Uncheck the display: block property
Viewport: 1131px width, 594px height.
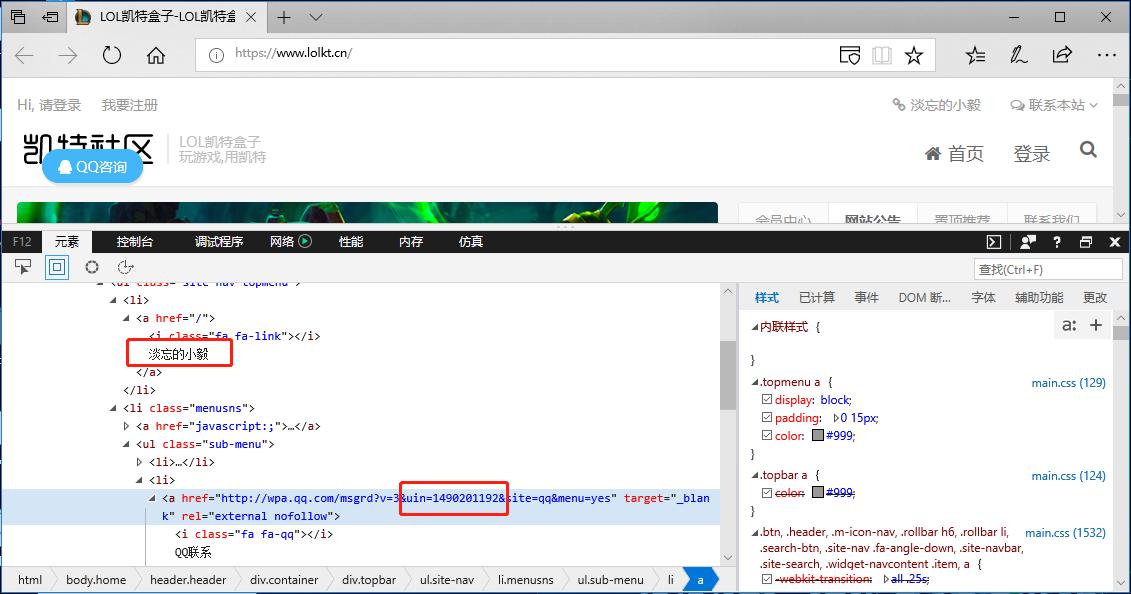(x=767, y=400)
